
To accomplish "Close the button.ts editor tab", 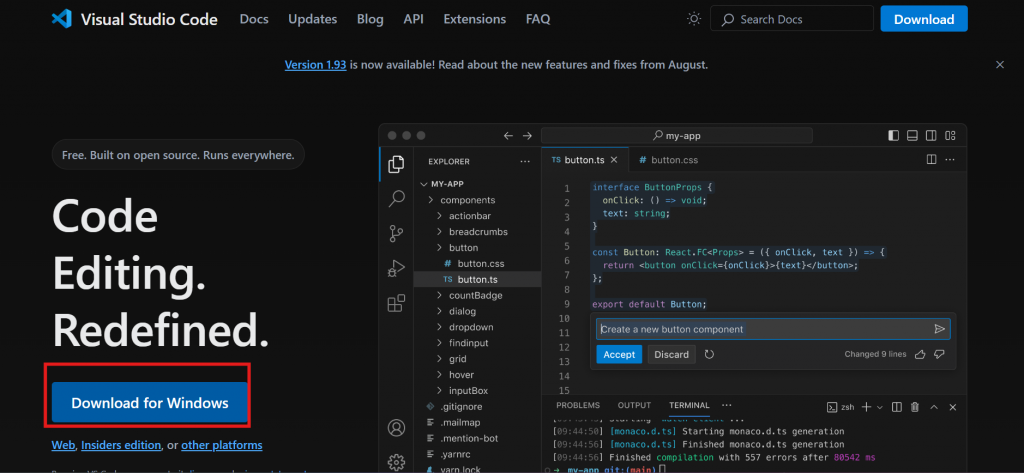I will tap(614, 160).
